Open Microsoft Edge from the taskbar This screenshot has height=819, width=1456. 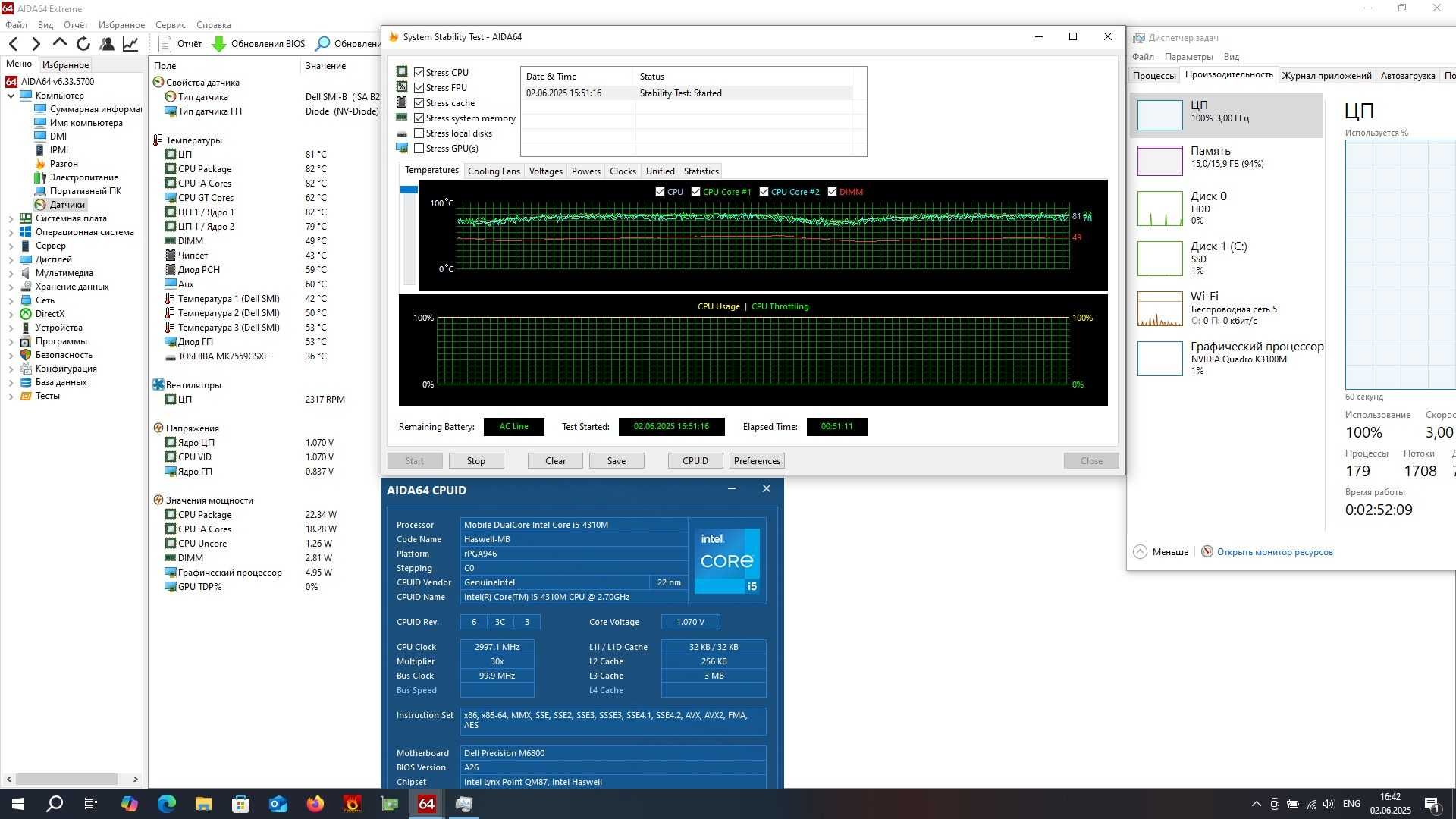click(x=167, y=804)
